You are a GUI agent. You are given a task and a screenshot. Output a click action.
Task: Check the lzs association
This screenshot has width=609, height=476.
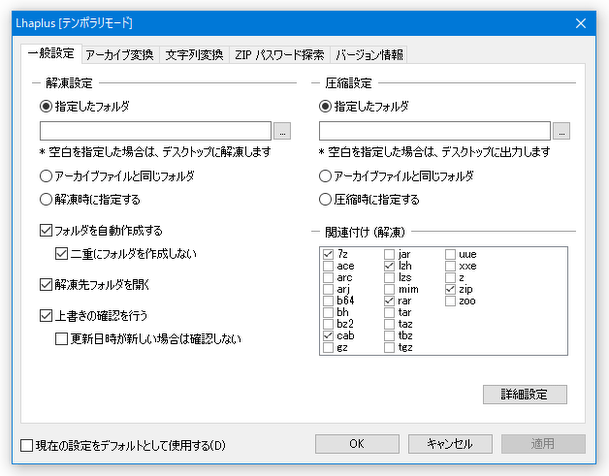389,278
